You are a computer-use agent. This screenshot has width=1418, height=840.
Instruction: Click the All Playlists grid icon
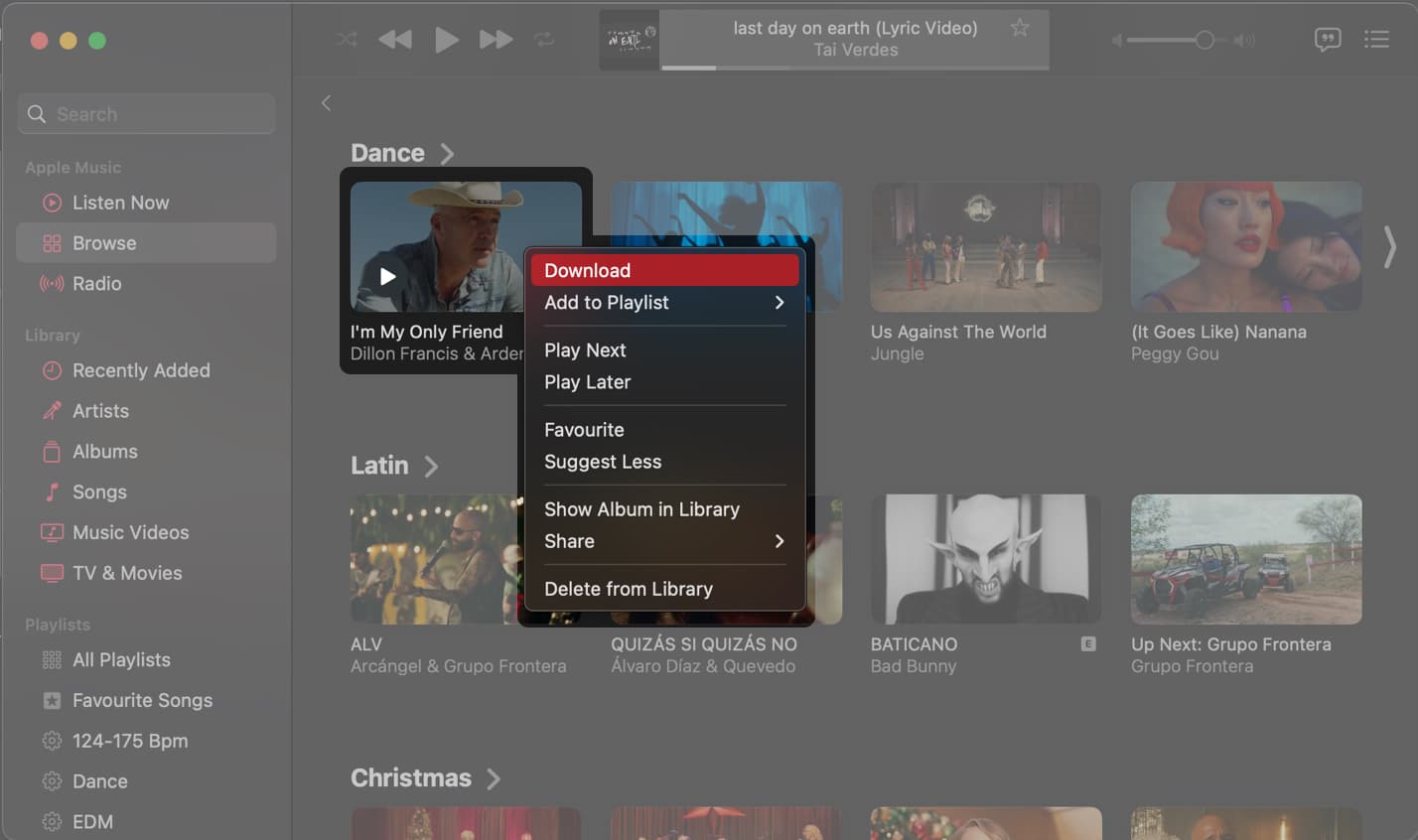tap(52, 660)
